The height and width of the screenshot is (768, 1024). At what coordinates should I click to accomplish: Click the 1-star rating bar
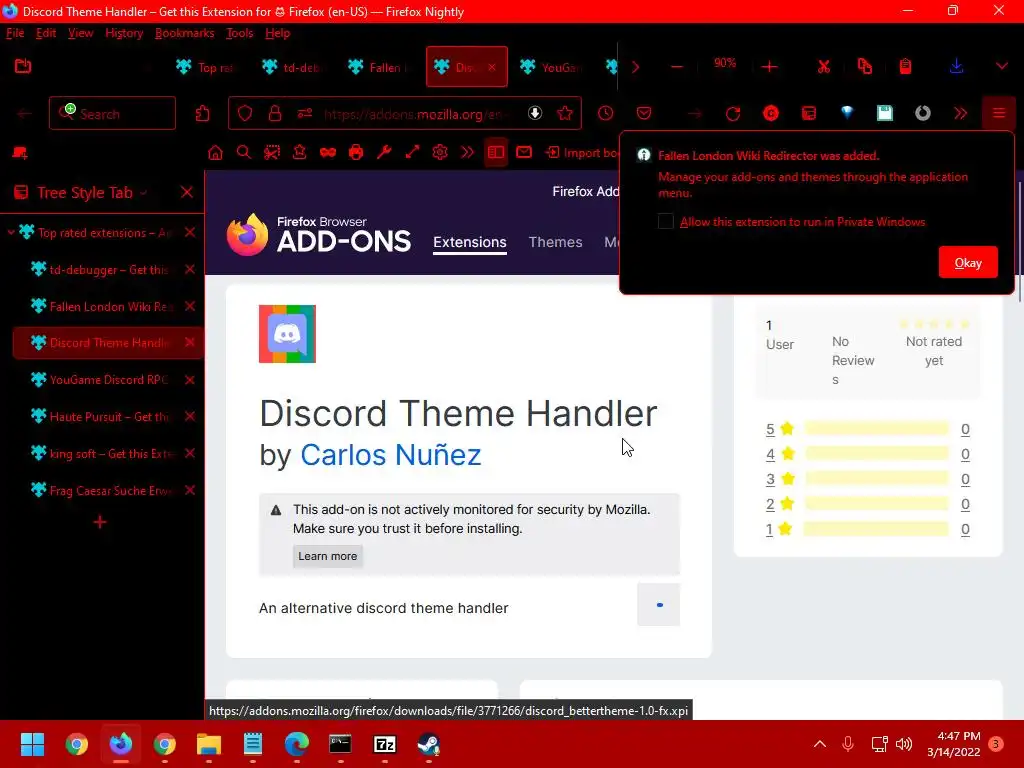pyautogui.click(x=876, y=529)
